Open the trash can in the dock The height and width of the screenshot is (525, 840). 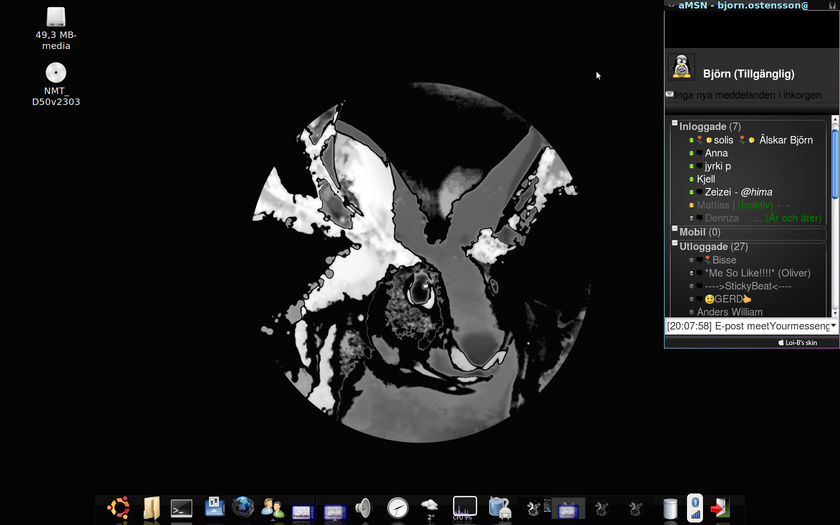coord(670,509)
